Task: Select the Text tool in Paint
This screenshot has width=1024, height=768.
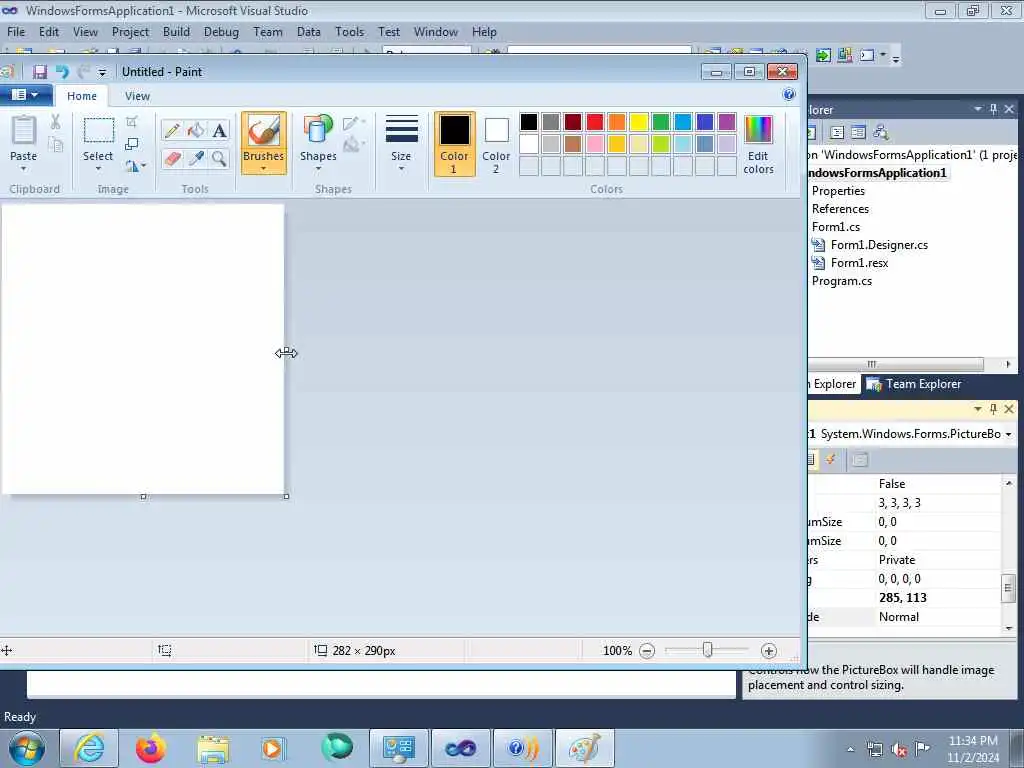Action: (219, 130)
